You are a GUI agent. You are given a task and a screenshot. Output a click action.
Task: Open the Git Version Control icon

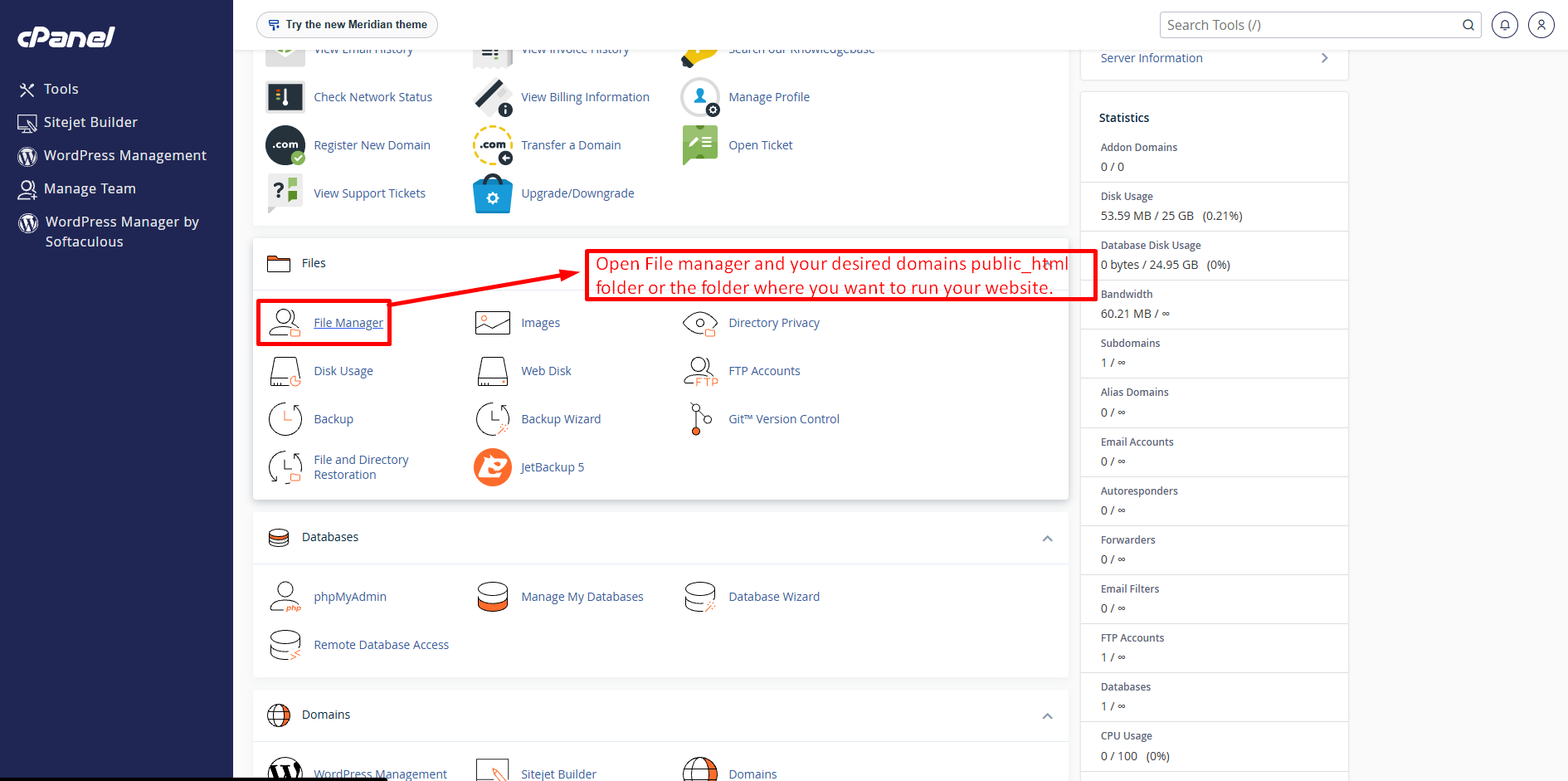pos(700,419)
